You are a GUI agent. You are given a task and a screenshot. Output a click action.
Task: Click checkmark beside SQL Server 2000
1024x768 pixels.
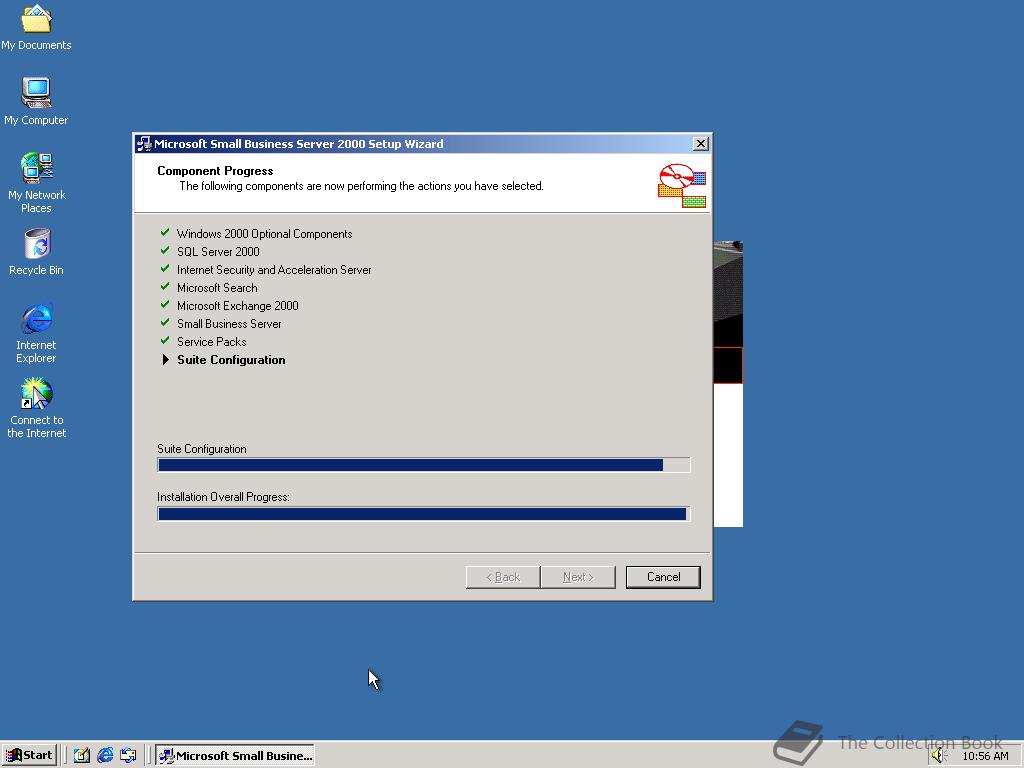point(165,251)
